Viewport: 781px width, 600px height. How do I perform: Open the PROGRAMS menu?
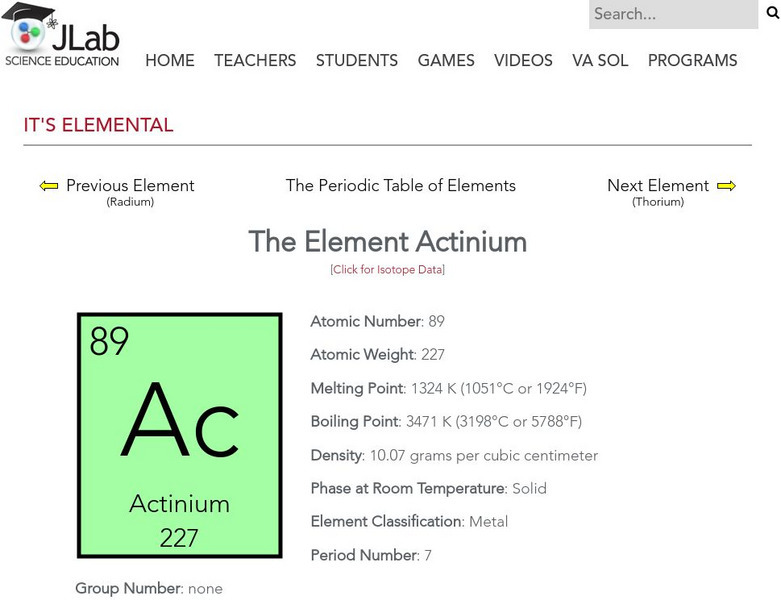click(x=692, y=61)
